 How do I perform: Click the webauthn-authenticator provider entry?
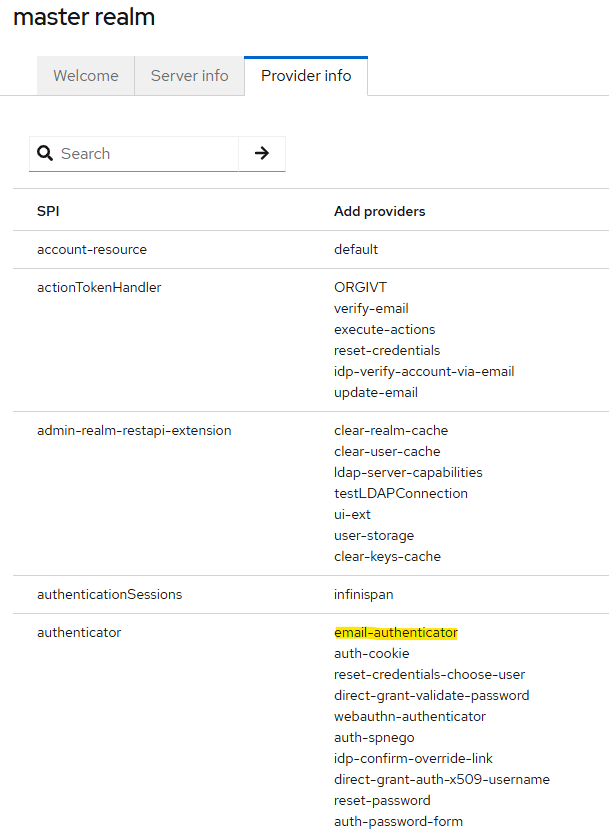(410, 716)
